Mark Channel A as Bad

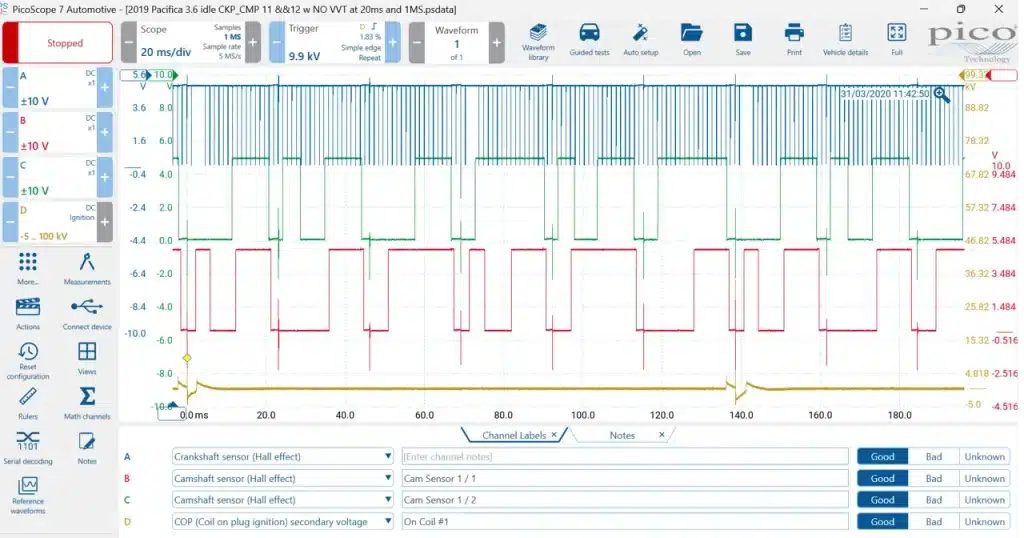click(934, 456)
